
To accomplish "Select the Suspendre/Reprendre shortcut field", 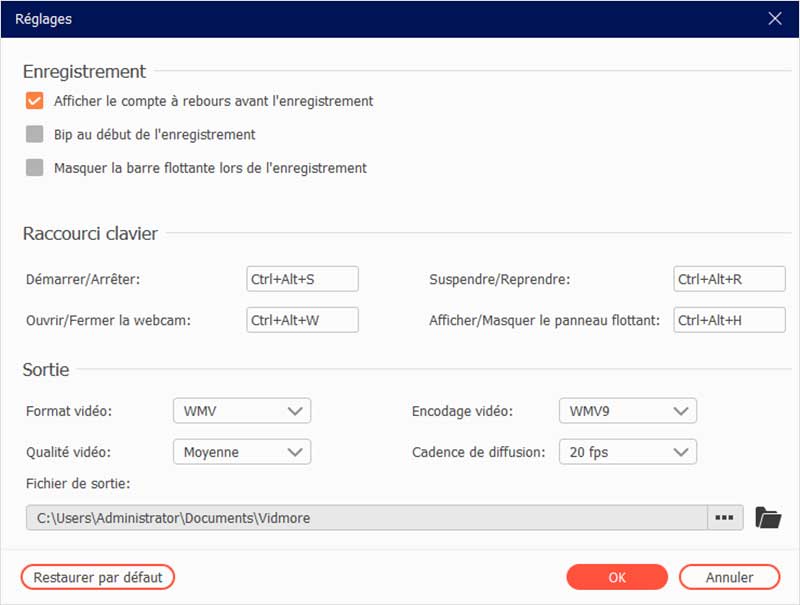I will pos(729,279).
